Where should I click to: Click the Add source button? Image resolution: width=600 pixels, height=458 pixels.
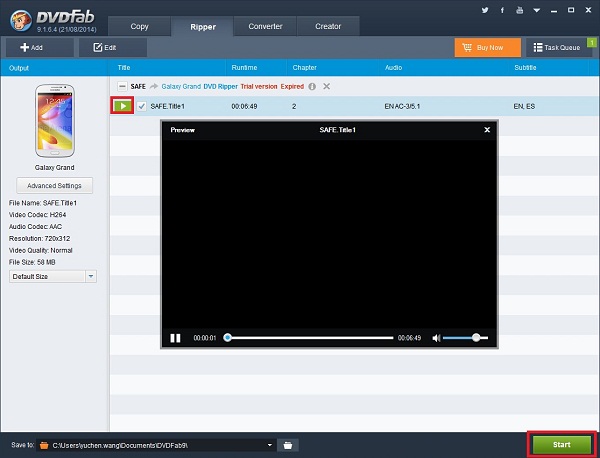[39, 47]
